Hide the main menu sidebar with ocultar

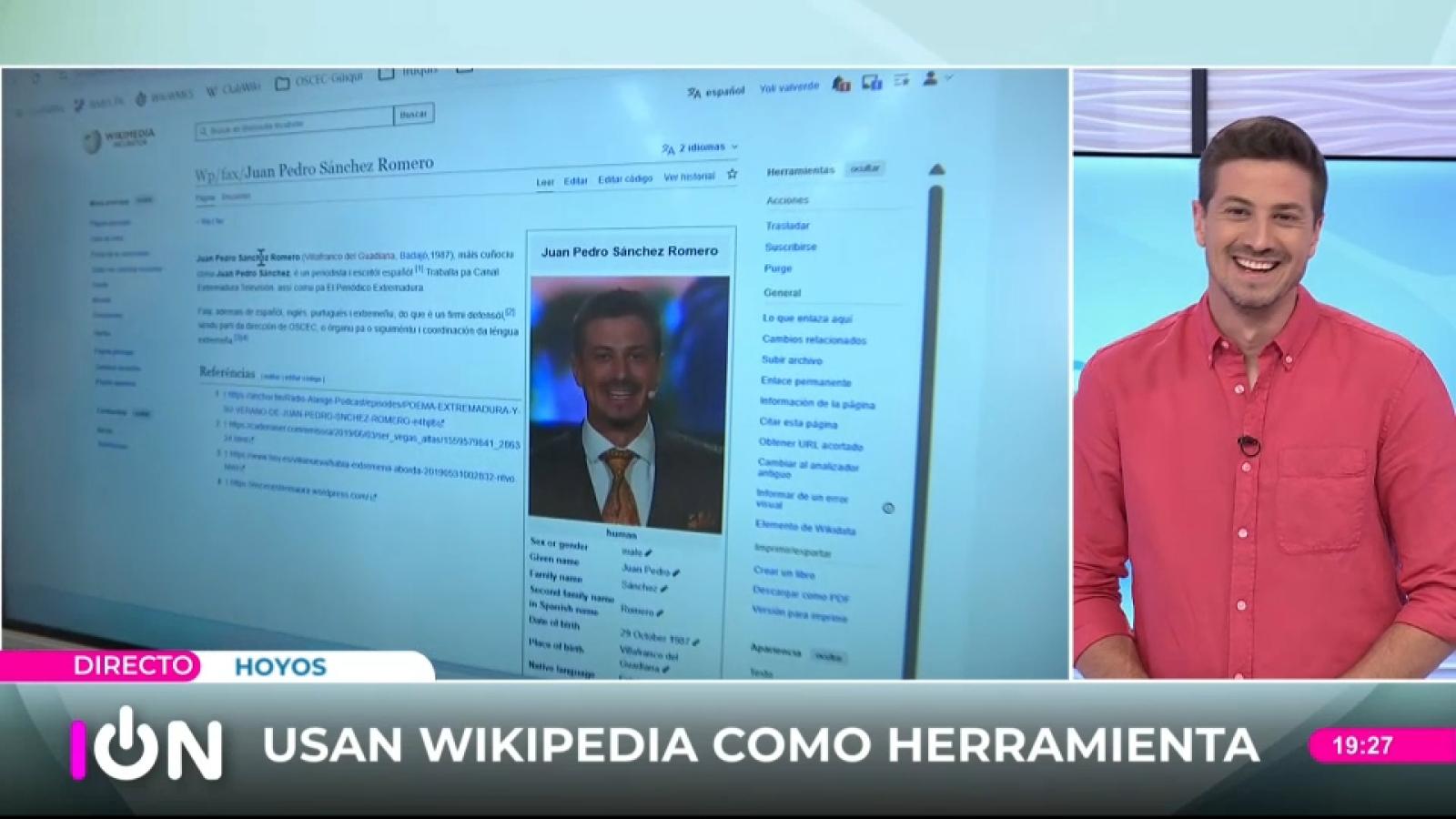click(x=145, y=200)
